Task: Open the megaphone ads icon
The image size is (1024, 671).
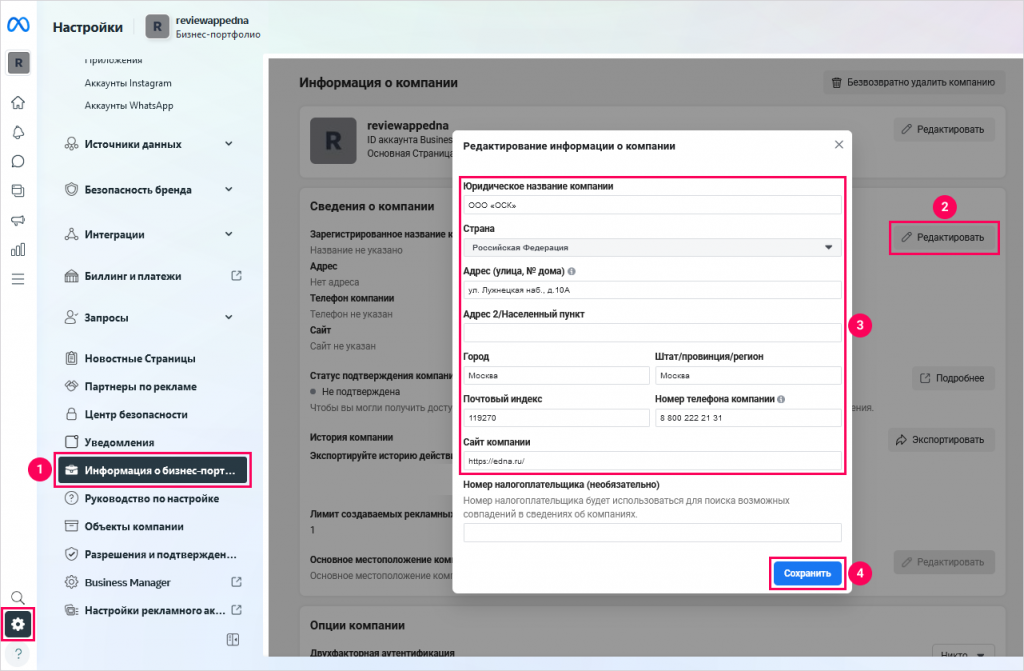Action: click(x=18, y=220)
